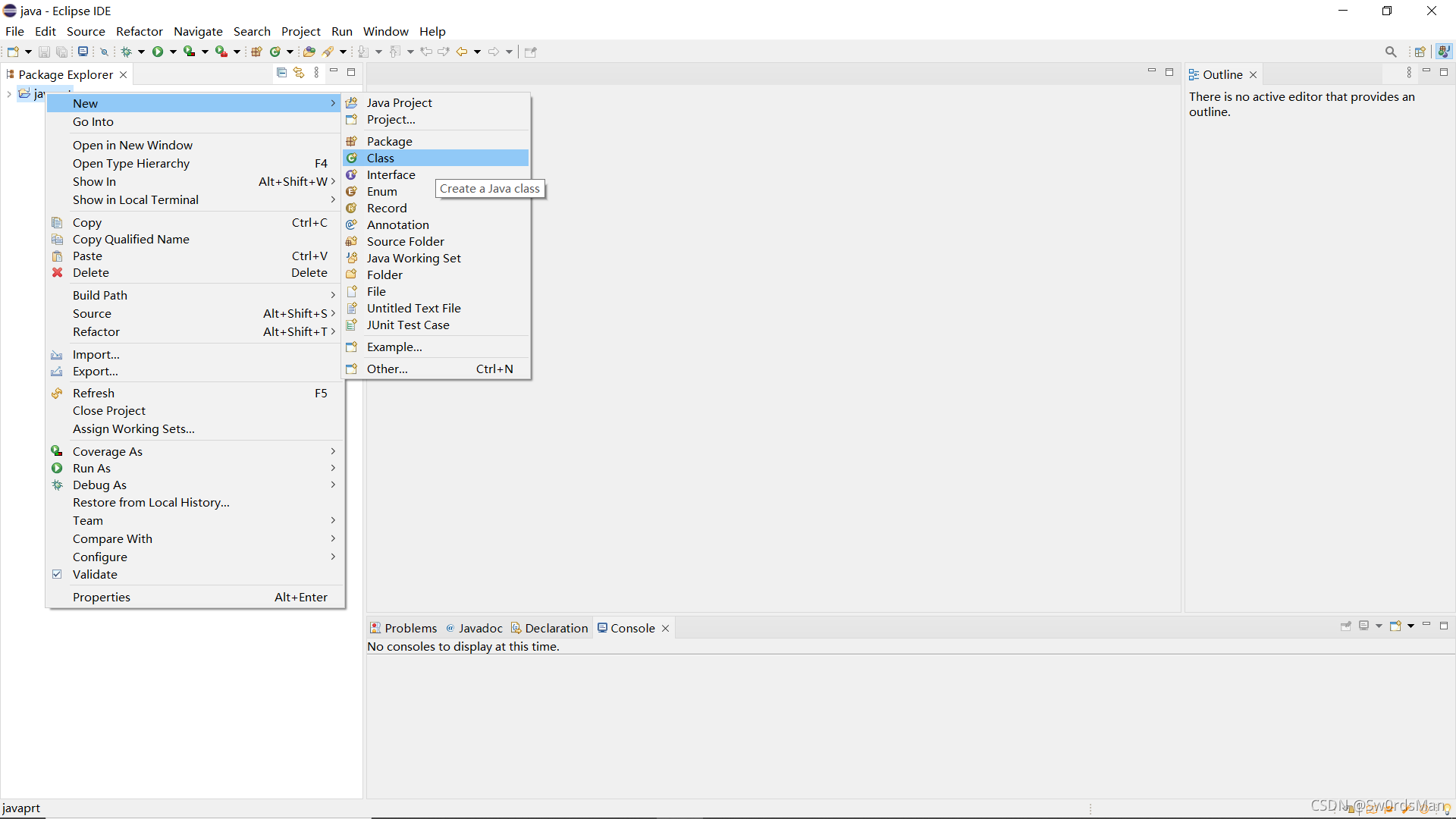Choose Package in the New submenu

click(436, 141)
